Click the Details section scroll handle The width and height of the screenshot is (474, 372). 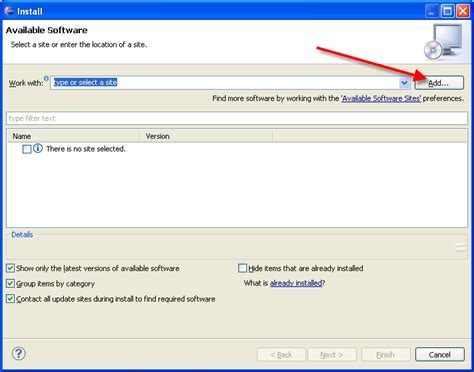coord(460,247)
